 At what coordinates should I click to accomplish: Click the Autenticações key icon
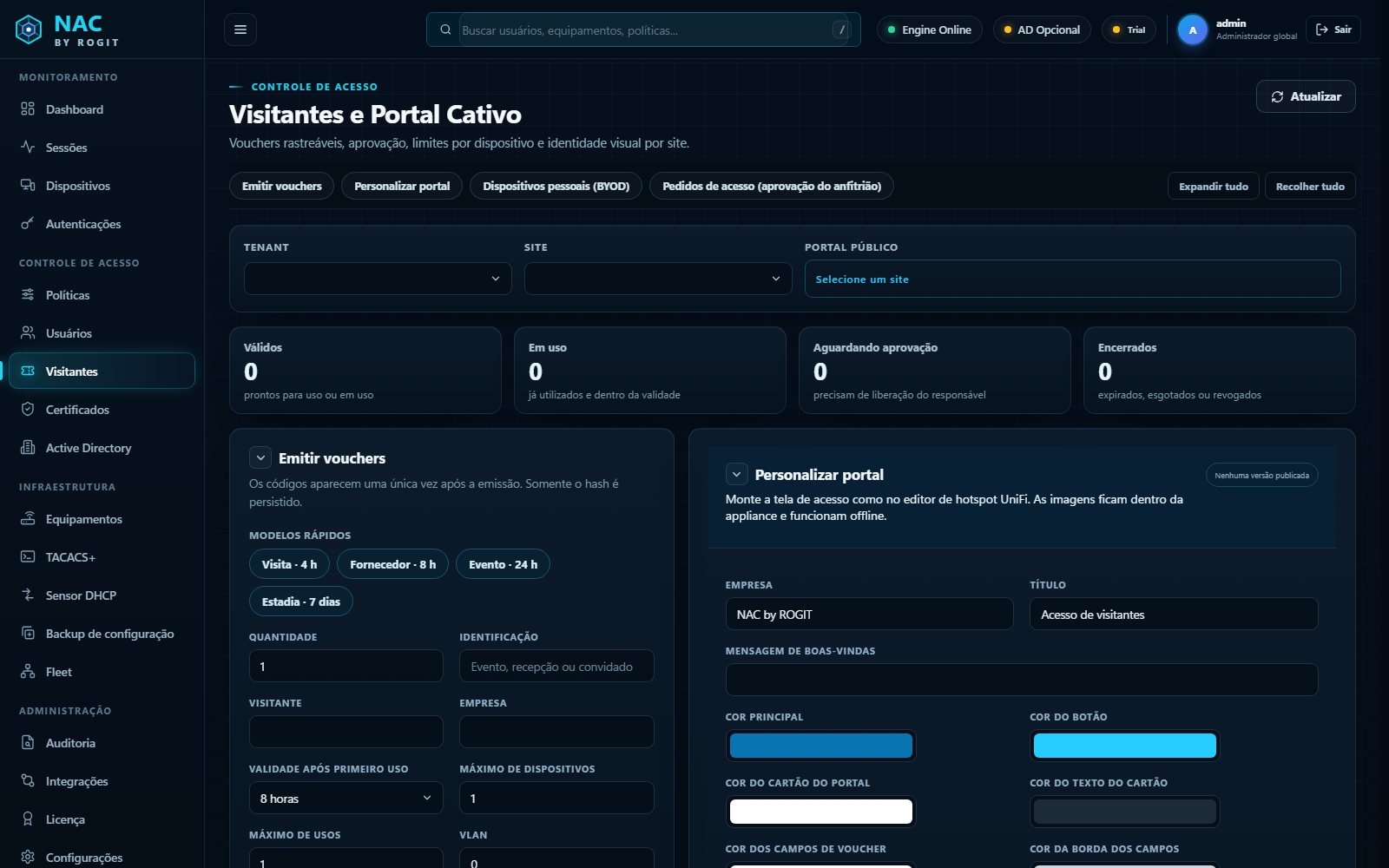point(28,224)
